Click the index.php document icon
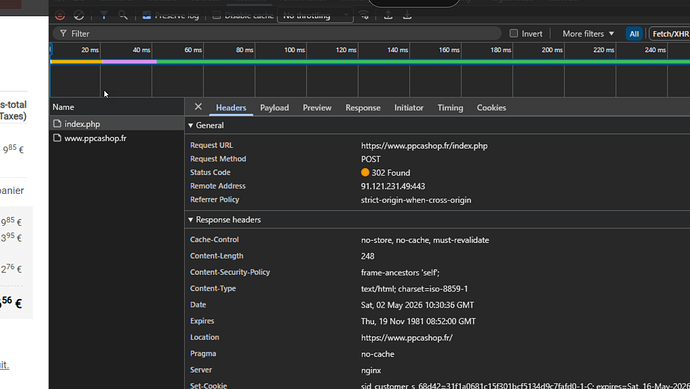The height and width of the screenshot is (389, 690). pos(57,124)
